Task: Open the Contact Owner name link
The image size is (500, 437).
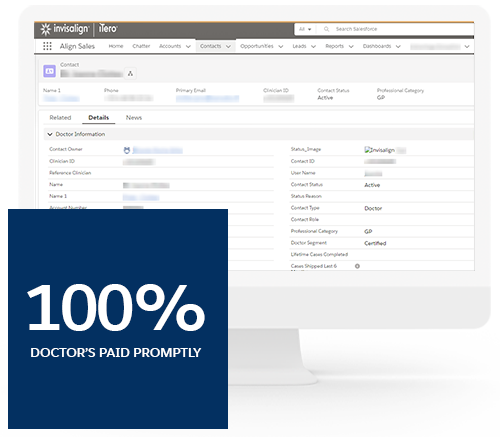Action: [157, 150]
